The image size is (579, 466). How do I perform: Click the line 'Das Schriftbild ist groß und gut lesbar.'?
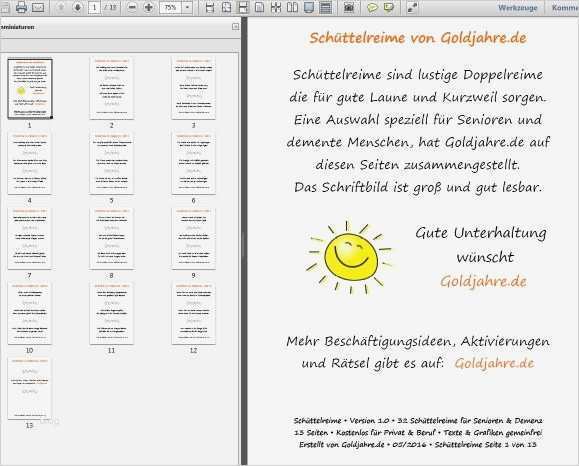point(418,187)
